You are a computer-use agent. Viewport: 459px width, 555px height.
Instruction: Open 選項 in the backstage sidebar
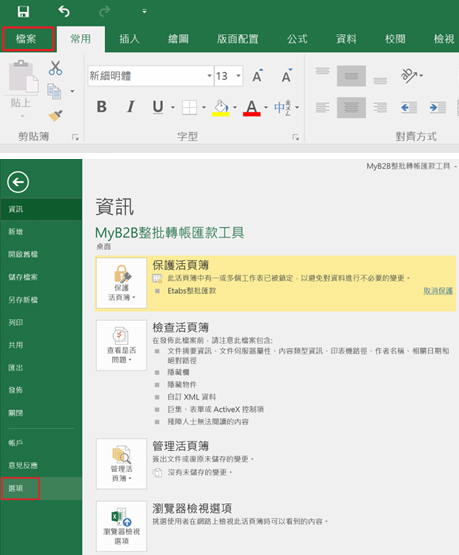click(x=20, y=488)
